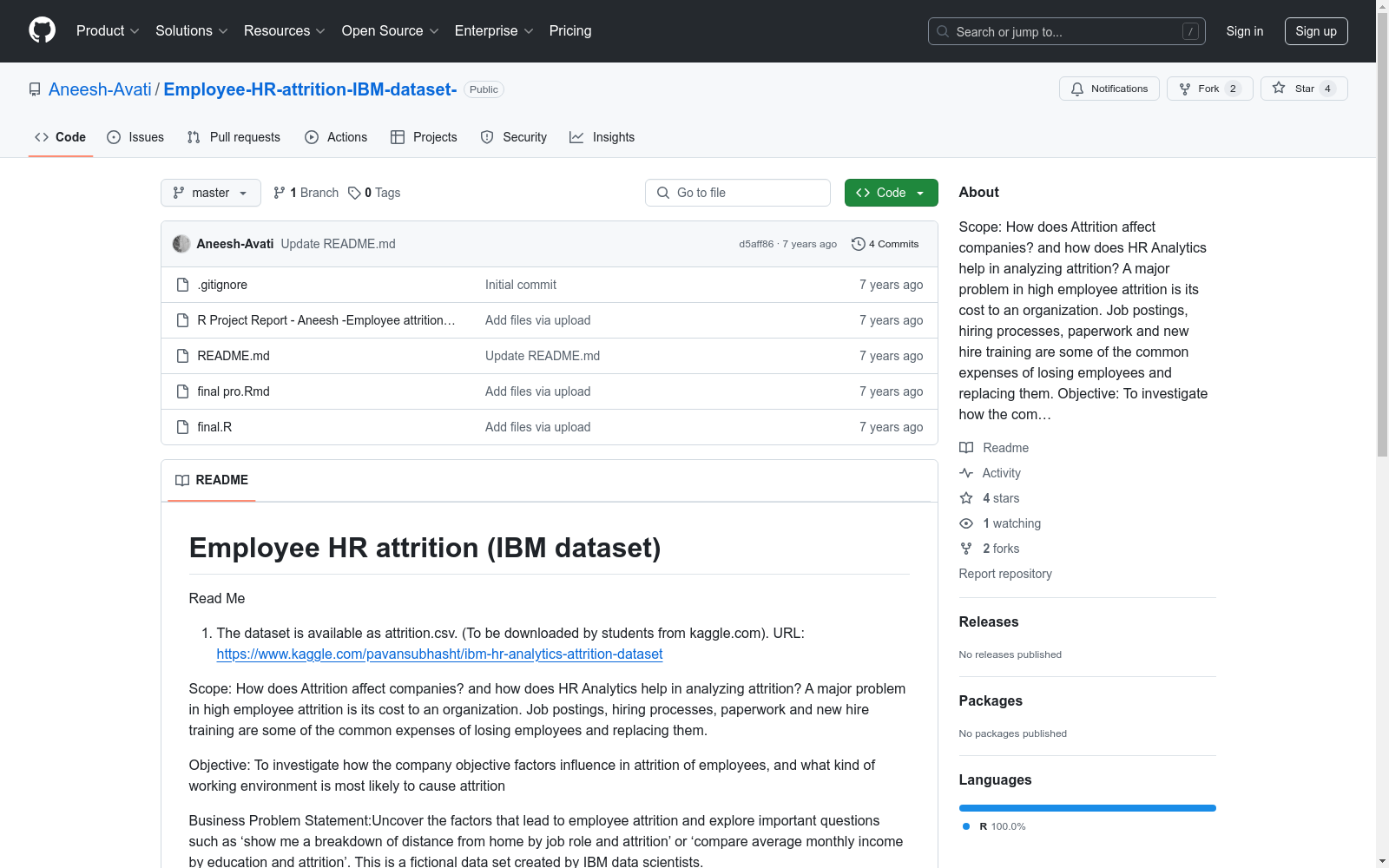The width and height of the screenshot is (1389, 868).
Task: Click the Sign up button
Action: tap(1316, 31)
